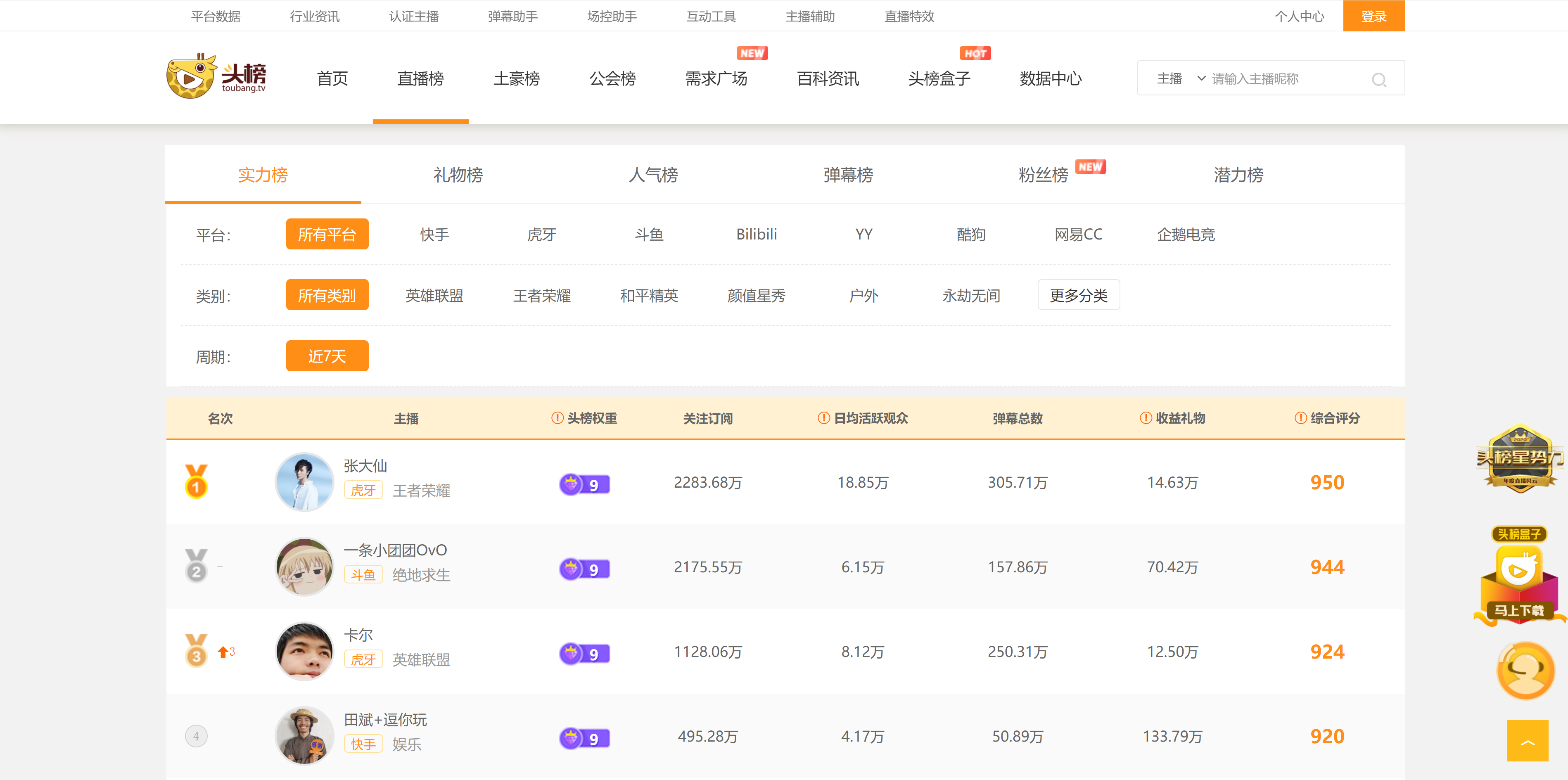The width and height of the screenshot is (1568, 780).
Task: Select the Bilibili platform filter
Action: (756, 235)
